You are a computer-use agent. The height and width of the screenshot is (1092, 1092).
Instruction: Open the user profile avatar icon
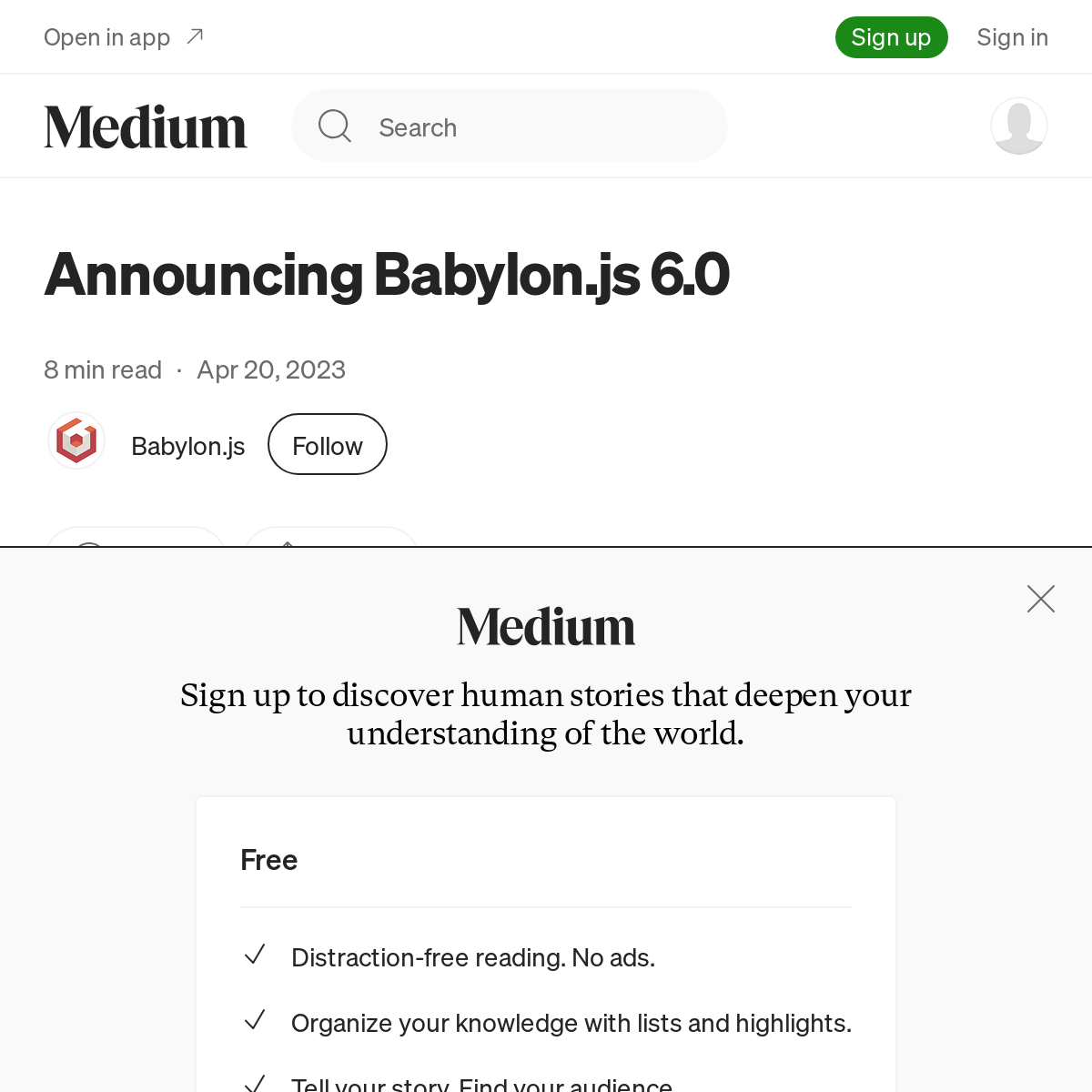click(1018, 126)
